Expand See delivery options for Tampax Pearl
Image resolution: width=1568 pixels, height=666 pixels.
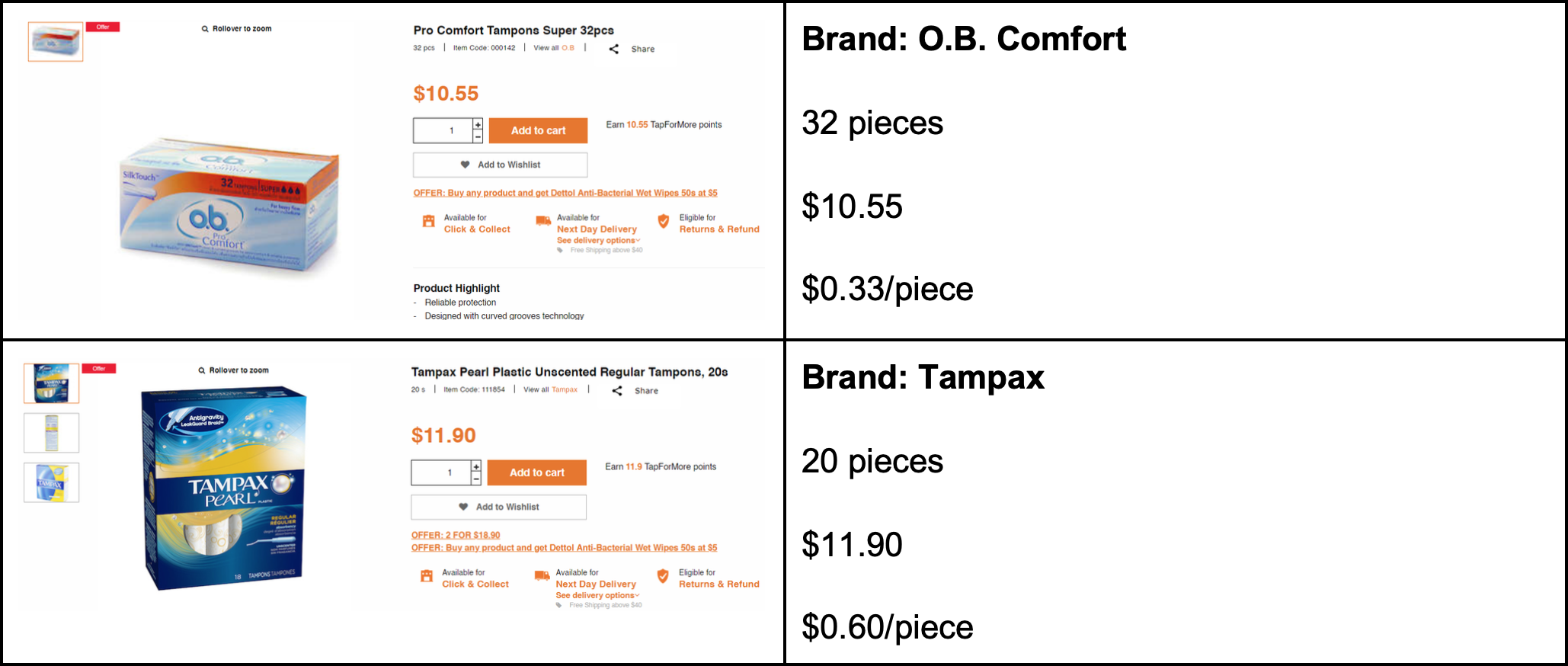(x=597, y=596)
